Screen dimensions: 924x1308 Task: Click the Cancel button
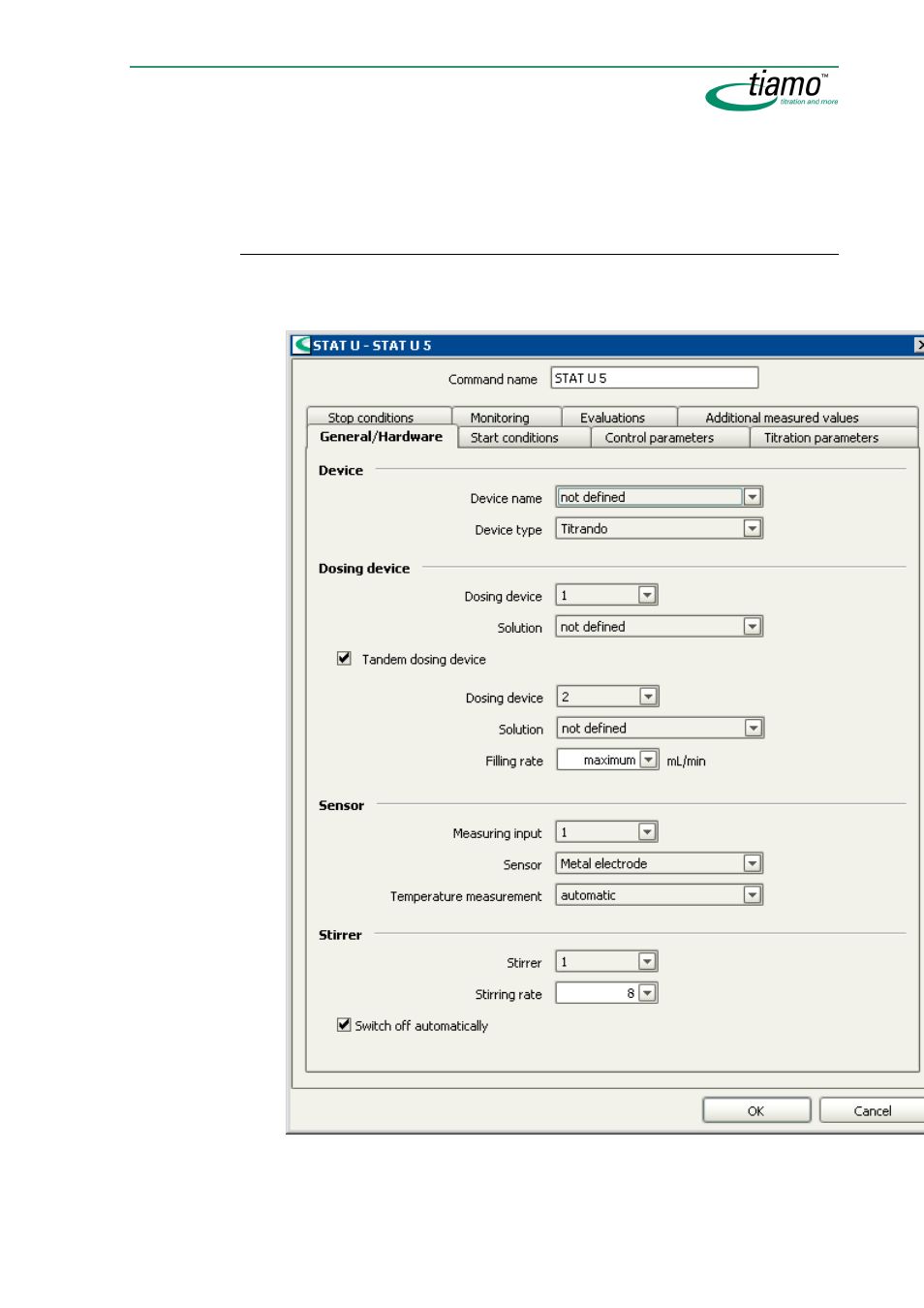click(x=872, y=1110)
